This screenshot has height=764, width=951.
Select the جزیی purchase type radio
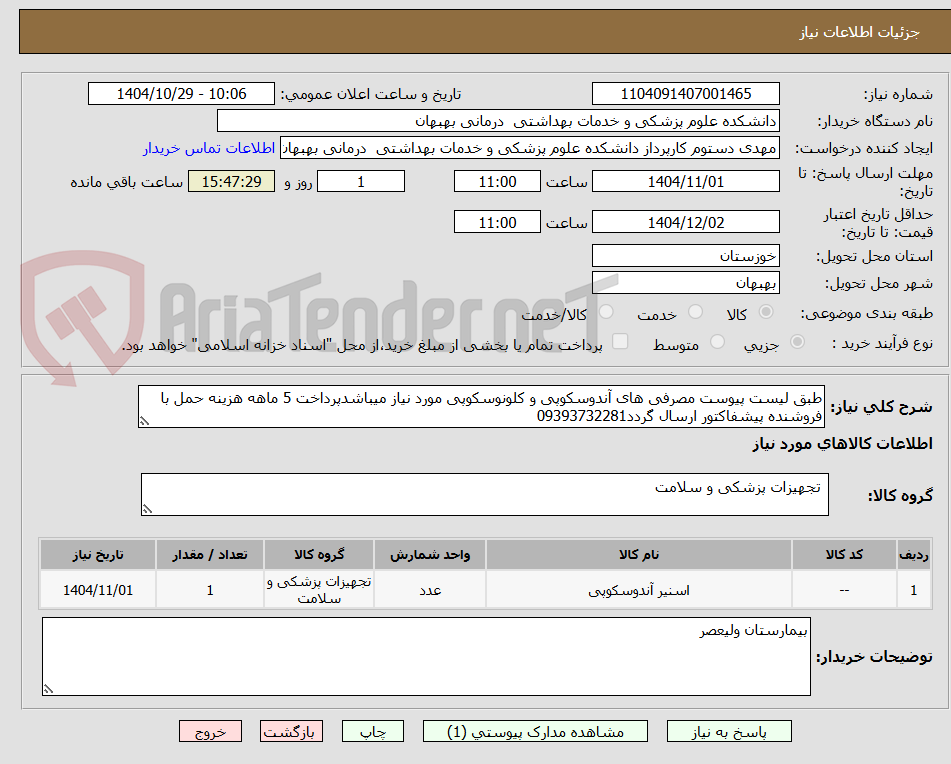click(x=798, y=342)
